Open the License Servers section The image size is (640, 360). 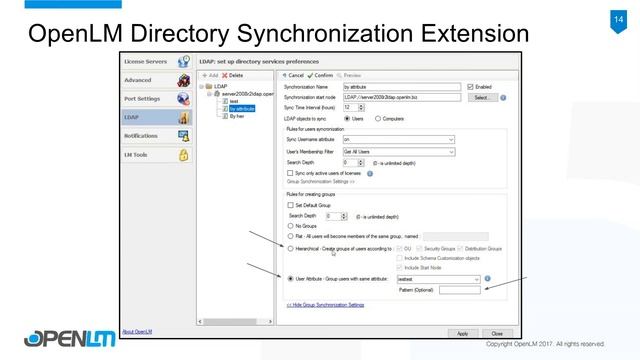(157, 62)
